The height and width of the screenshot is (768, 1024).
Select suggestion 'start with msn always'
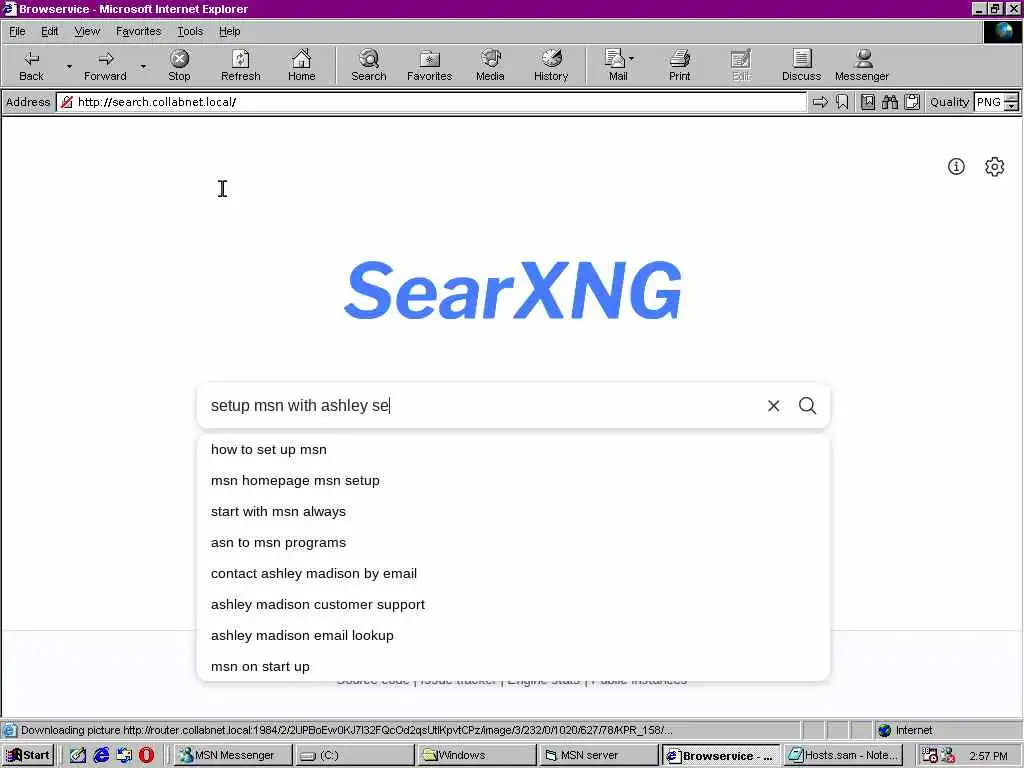[x=513, y=511]
